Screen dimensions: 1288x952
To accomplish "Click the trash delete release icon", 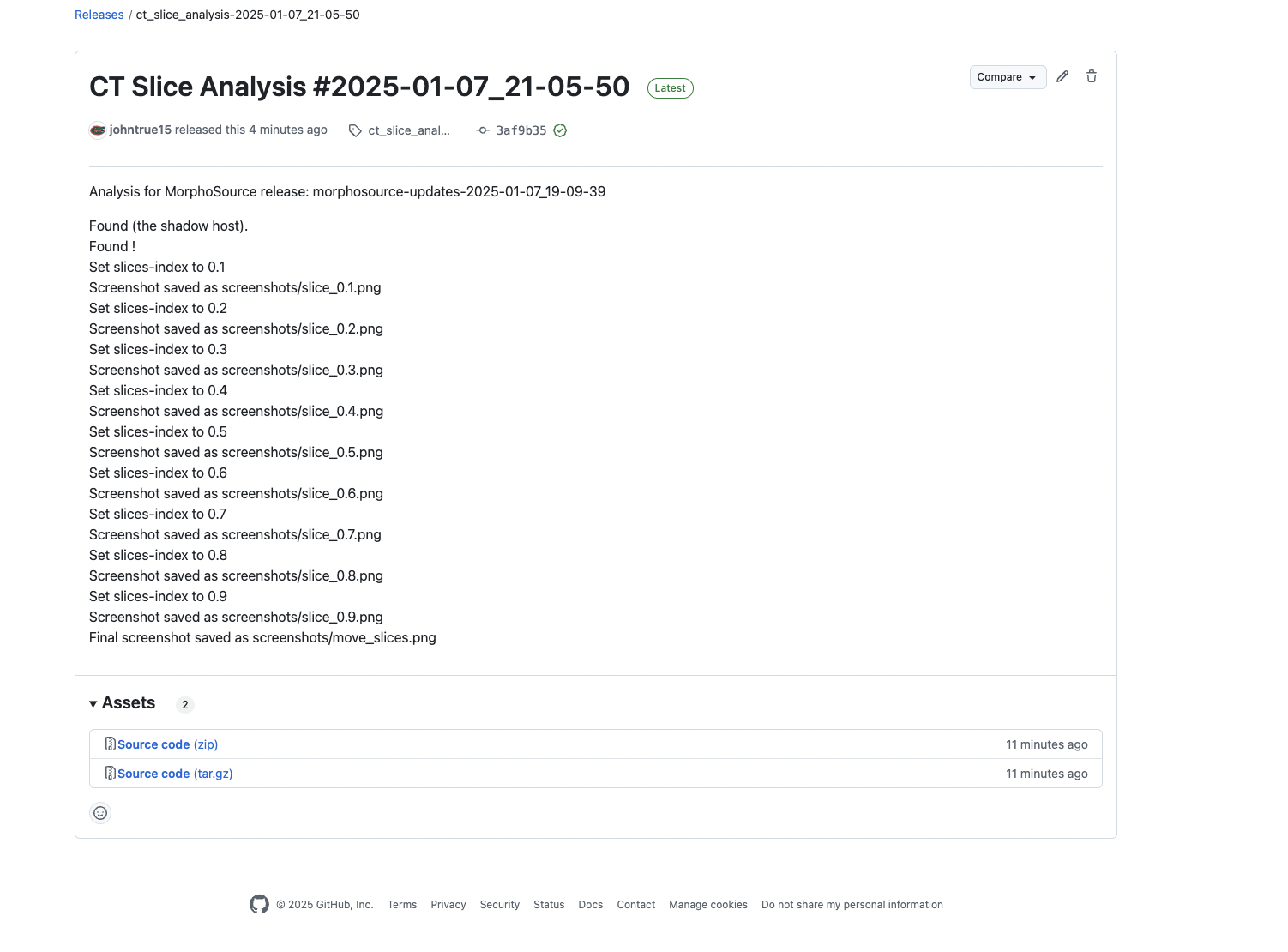I will tap(1092, 76).
